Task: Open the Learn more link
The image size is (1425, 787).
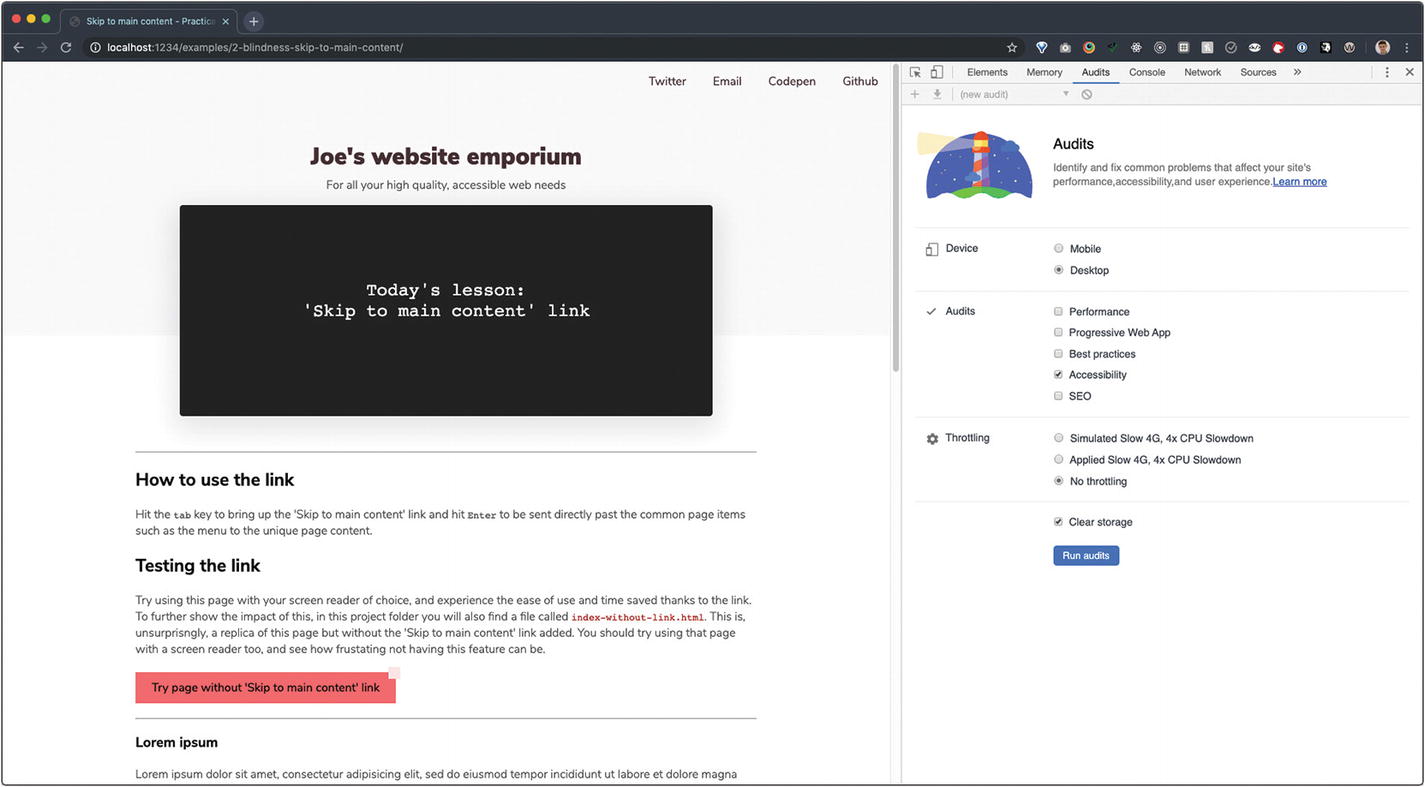Action: (x=1300, y=182)
